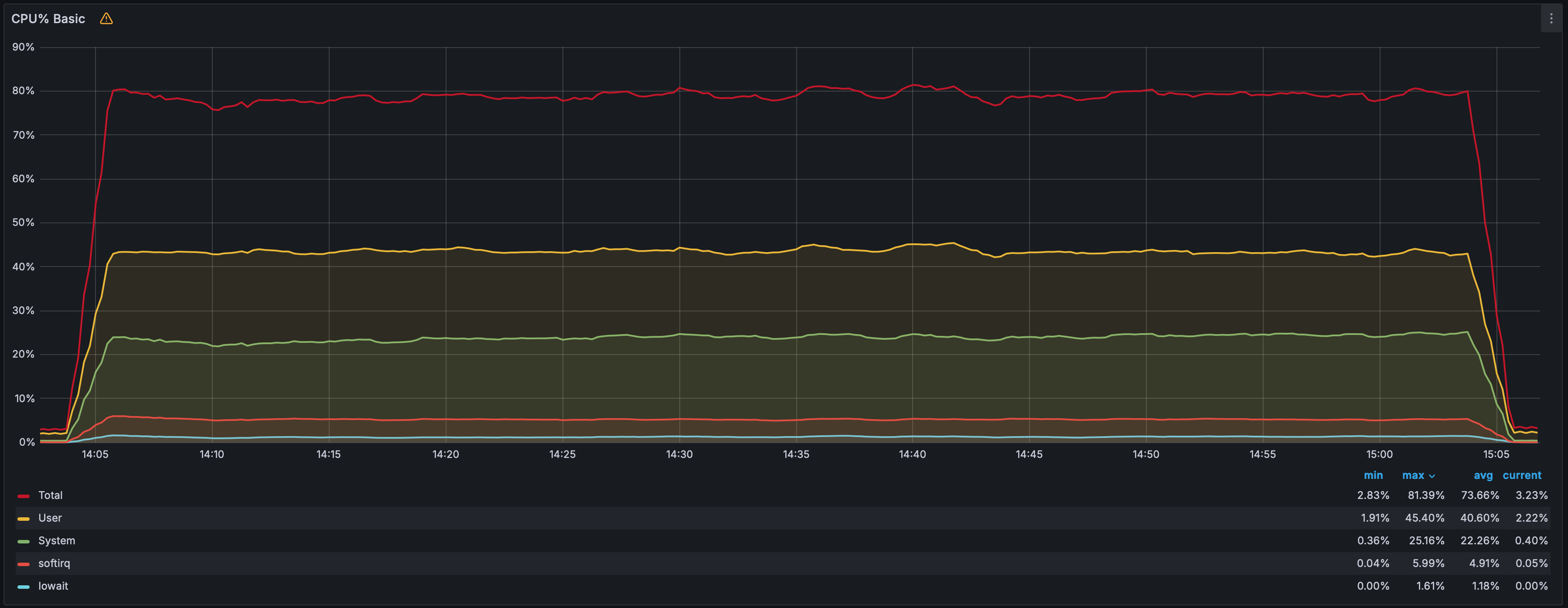1568x608 pixels.
Task: Click User avg value 40.60%
Action: pyautogui.click(x=1479, y=518)
